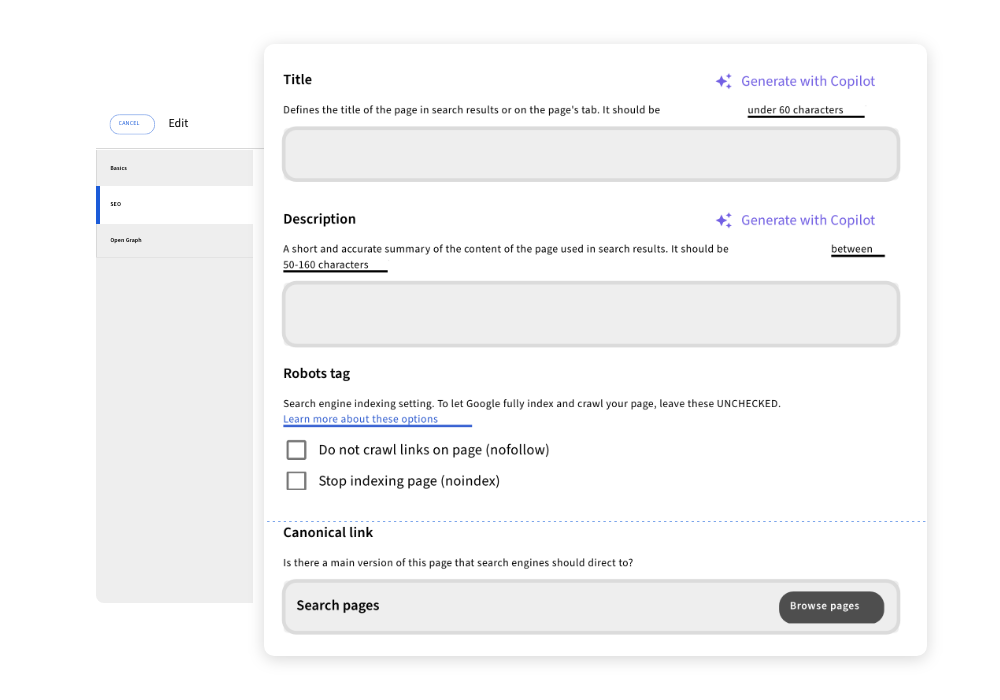Select the SEO tab in sidebar

click(x=175, y=204)
